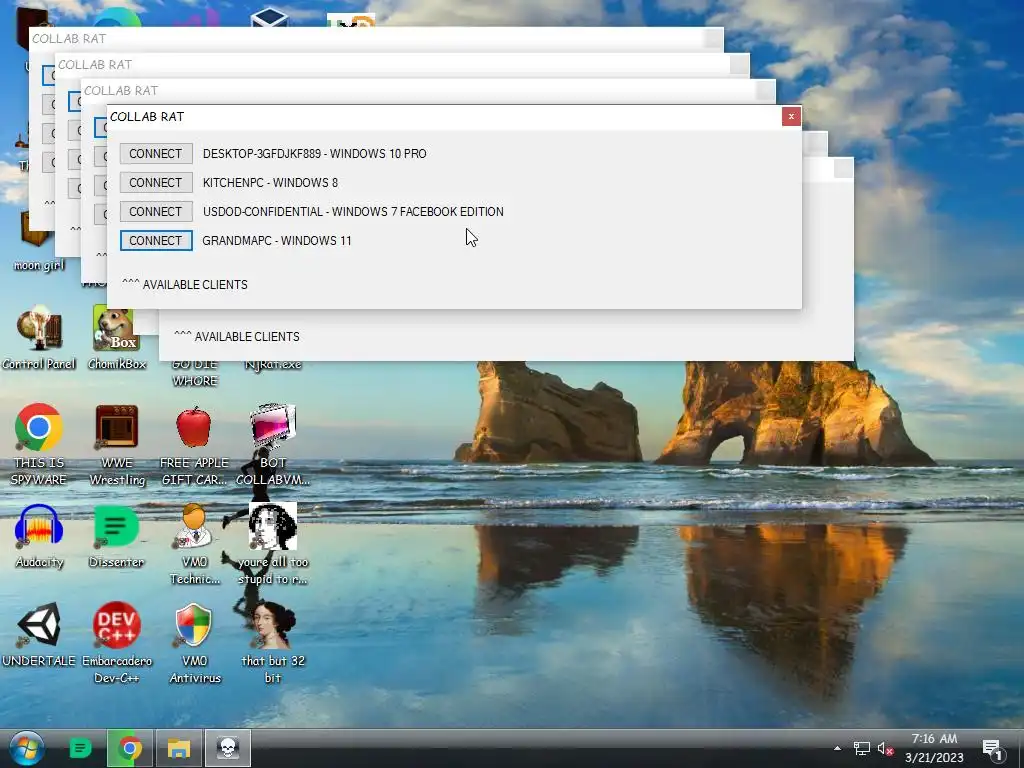Open the network status tray icon
The width and height of the screenshot is (1024, 768).
pos(862,748)
